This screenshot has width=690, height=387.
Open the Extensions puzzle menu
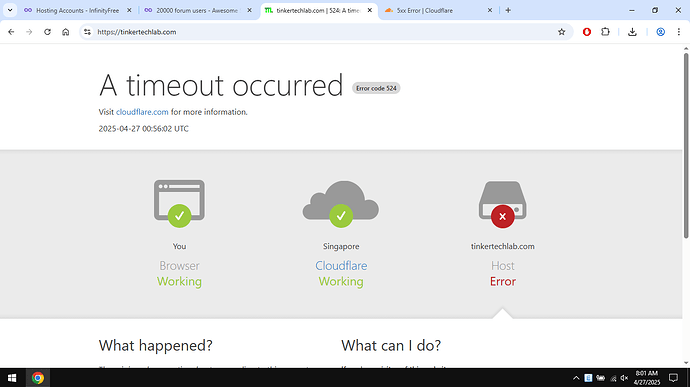[x=606, y=32]
